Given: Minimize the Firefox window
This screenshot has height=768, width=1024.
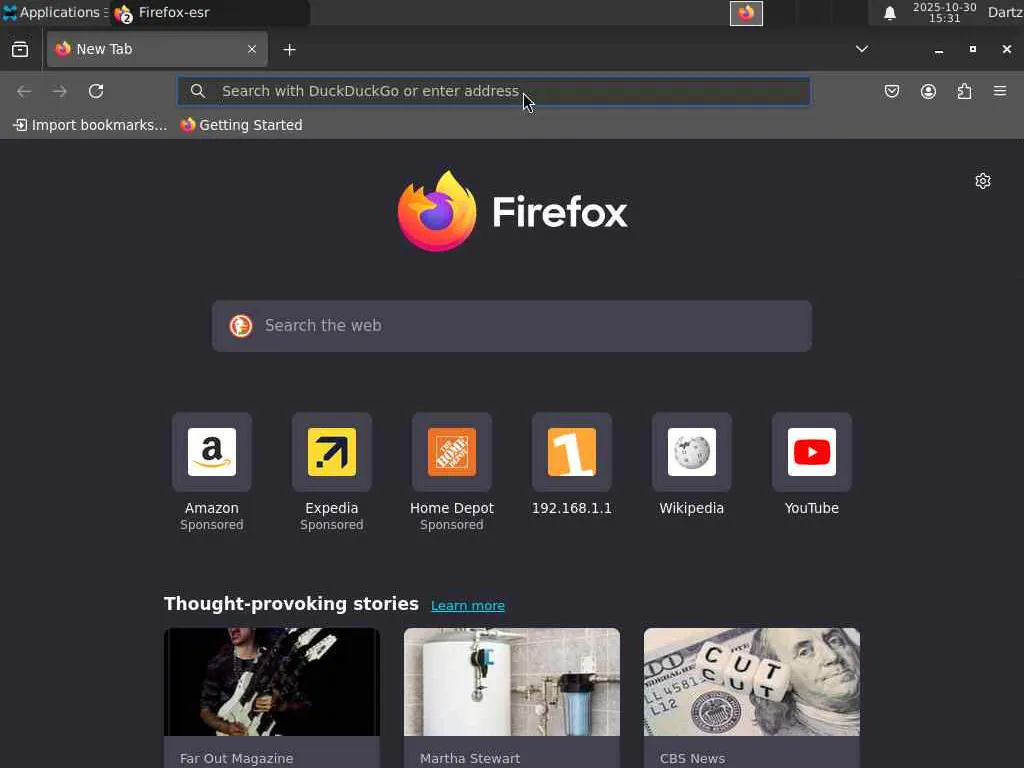Looking at the screenshot, I should pyautogui.click(x=939, y=50).
